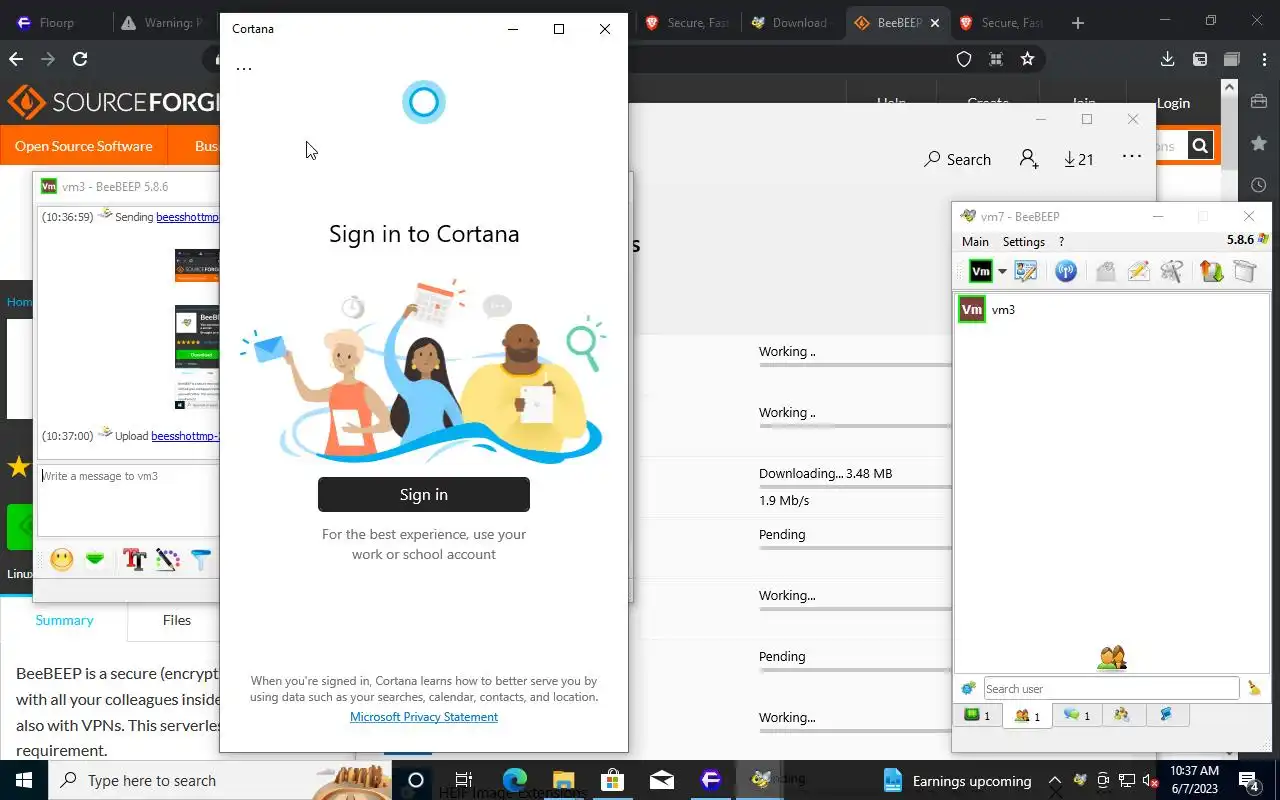
Task: Switch to the Files tab on SourceForge
Action: (x=176, y=620)
